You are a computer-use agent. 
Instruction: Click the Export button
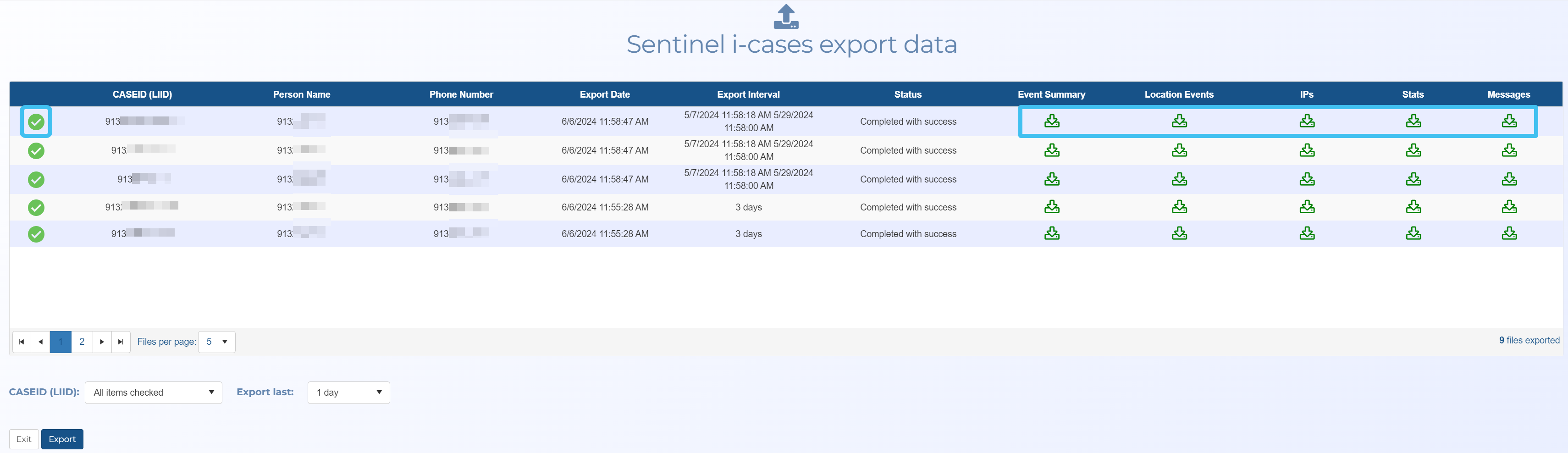point(62,439)
